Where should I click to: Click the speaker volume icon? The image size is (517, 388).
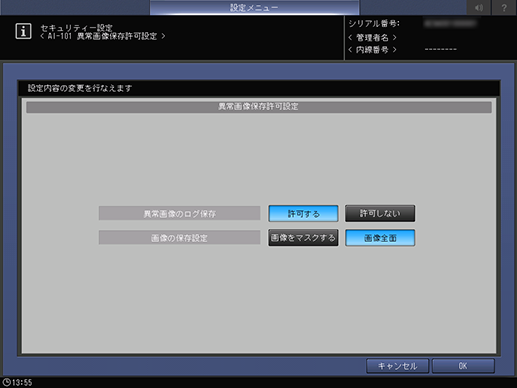coord(479,7)
